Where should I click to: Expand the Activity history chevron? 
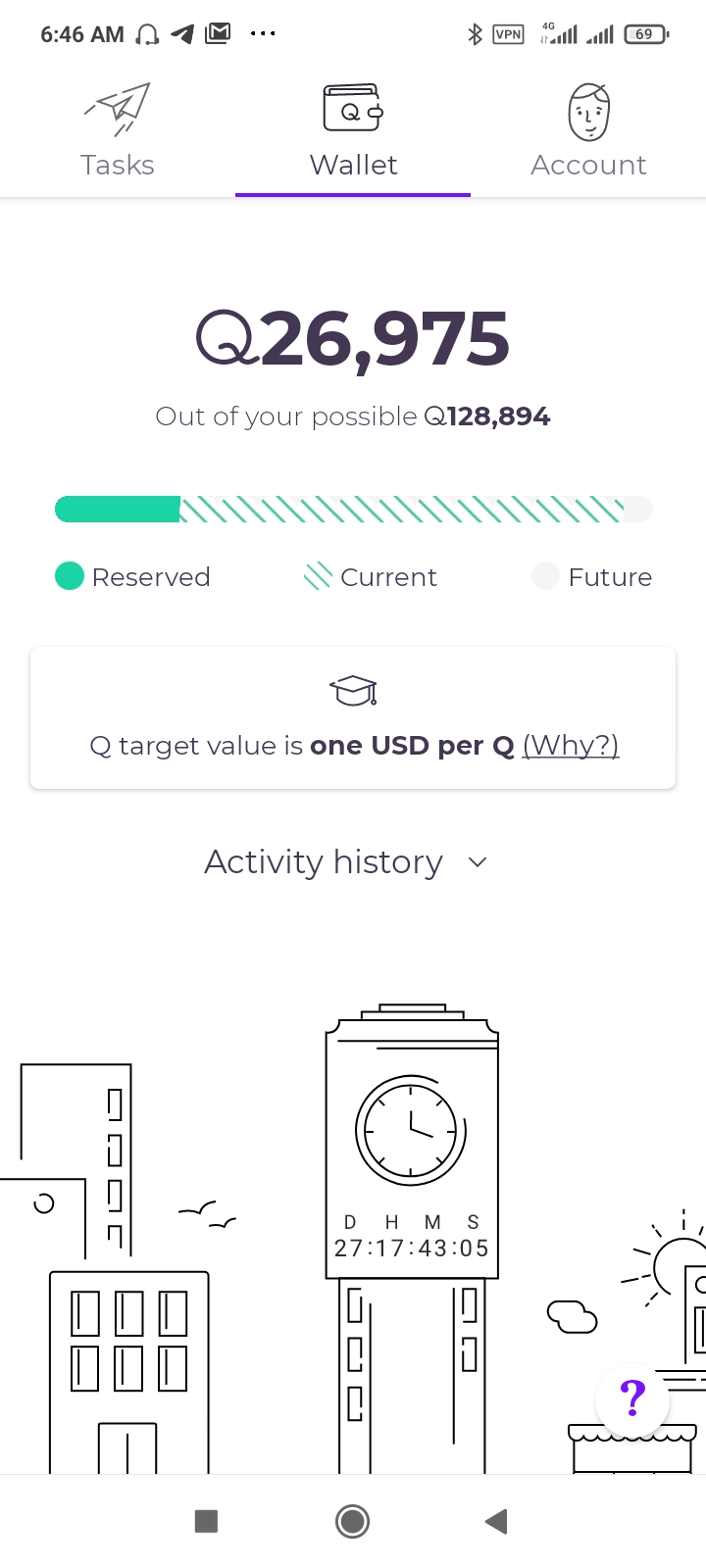point(478,862)
